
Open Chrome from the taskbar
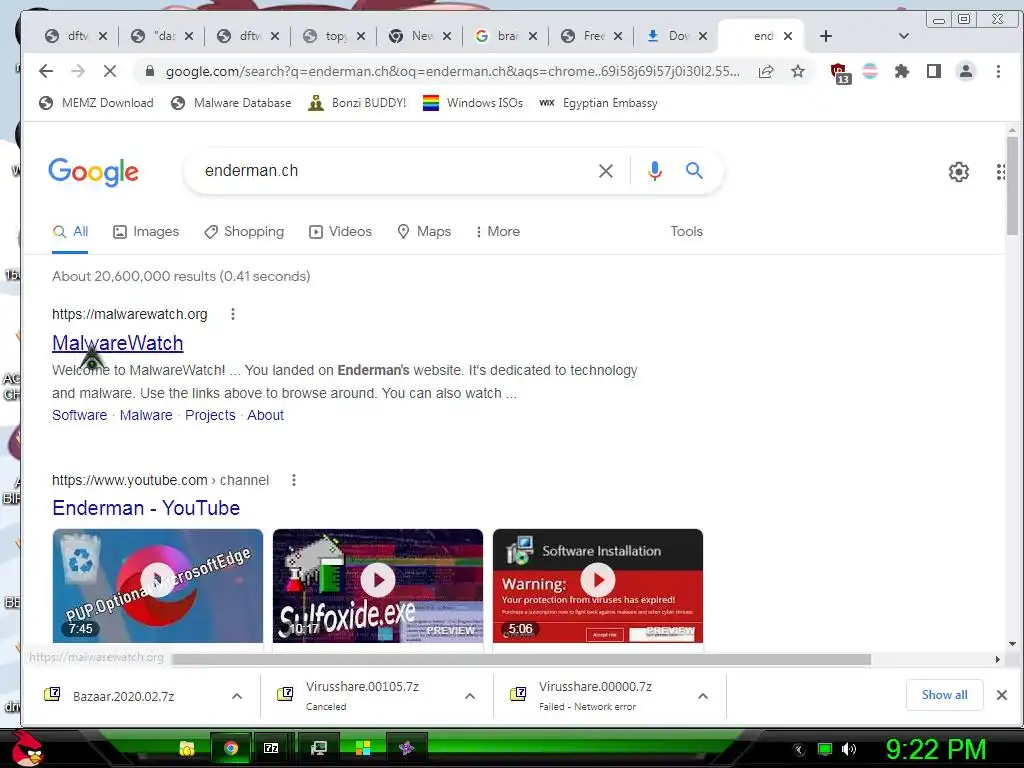click(x=230, y=748)
